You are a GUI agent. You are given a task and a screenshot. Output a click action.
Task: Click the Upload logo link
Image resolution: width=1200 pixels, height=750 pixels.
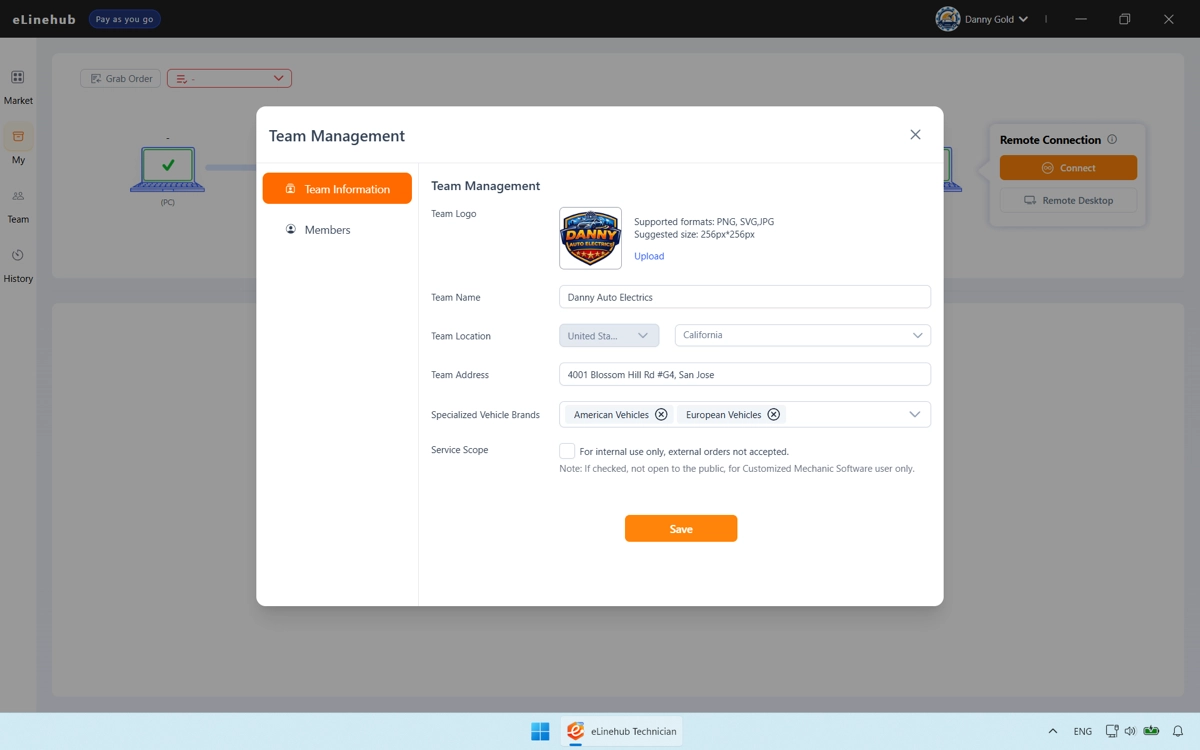(649, 256)
